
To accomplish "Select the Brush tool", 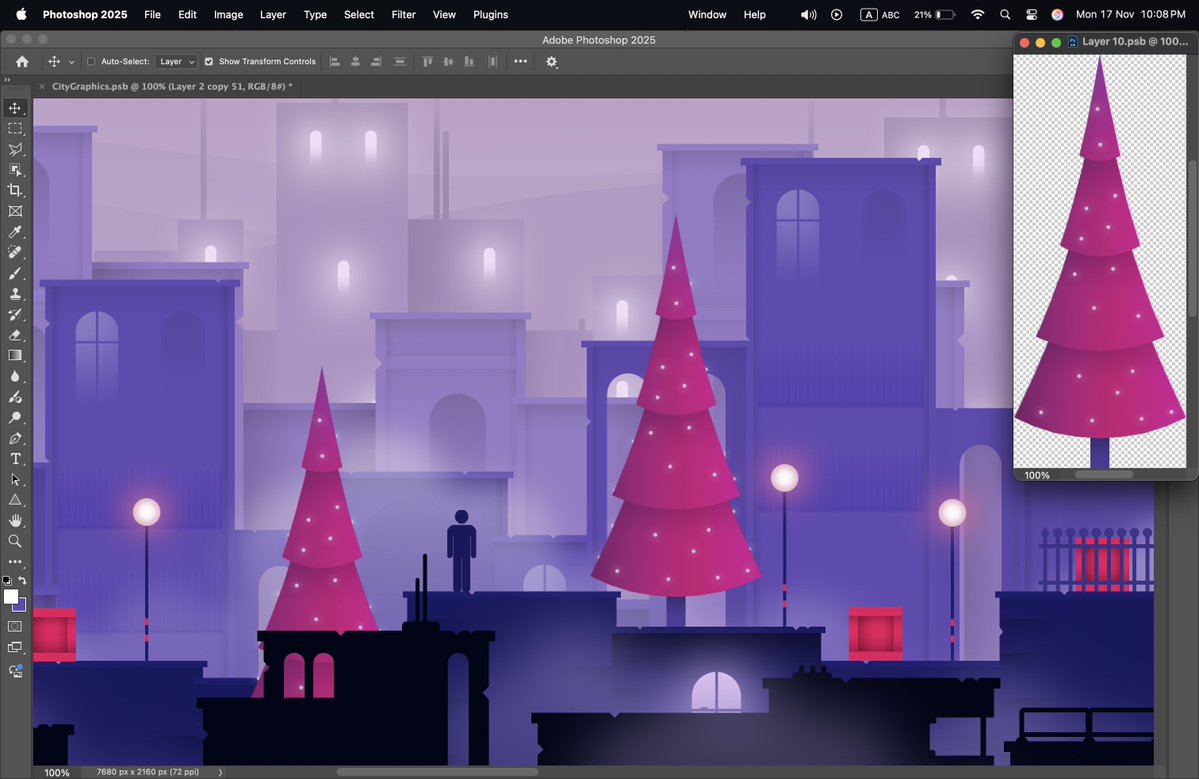I will [x=14, y=273].
